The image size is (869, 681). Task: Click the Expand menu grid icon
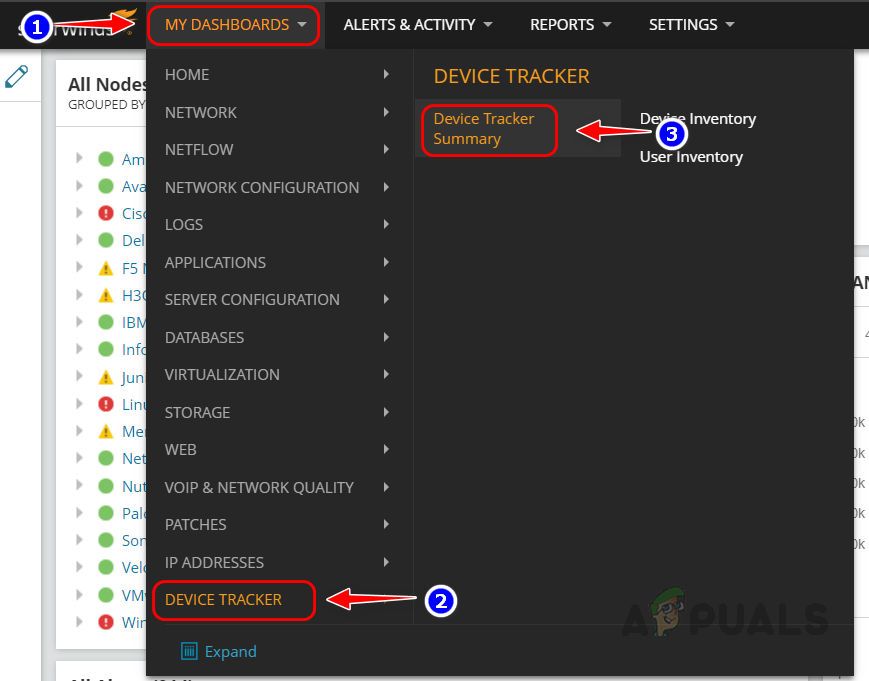(189, 651)
